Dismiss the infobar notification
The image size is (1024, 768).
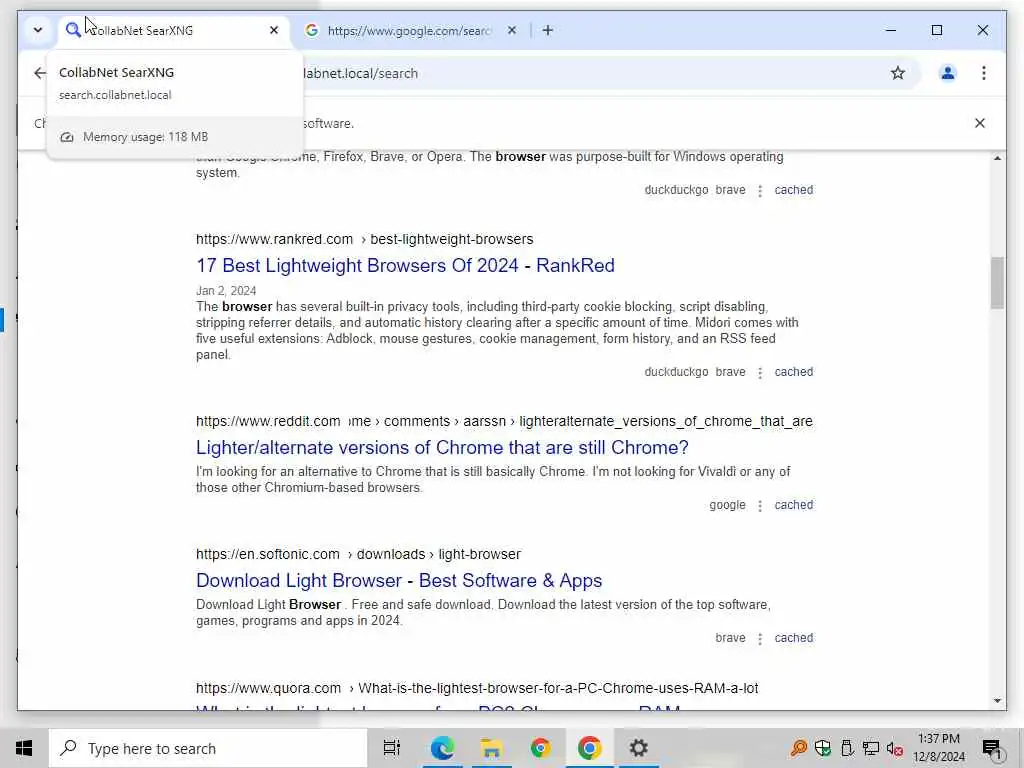click(x=980, y=123)
